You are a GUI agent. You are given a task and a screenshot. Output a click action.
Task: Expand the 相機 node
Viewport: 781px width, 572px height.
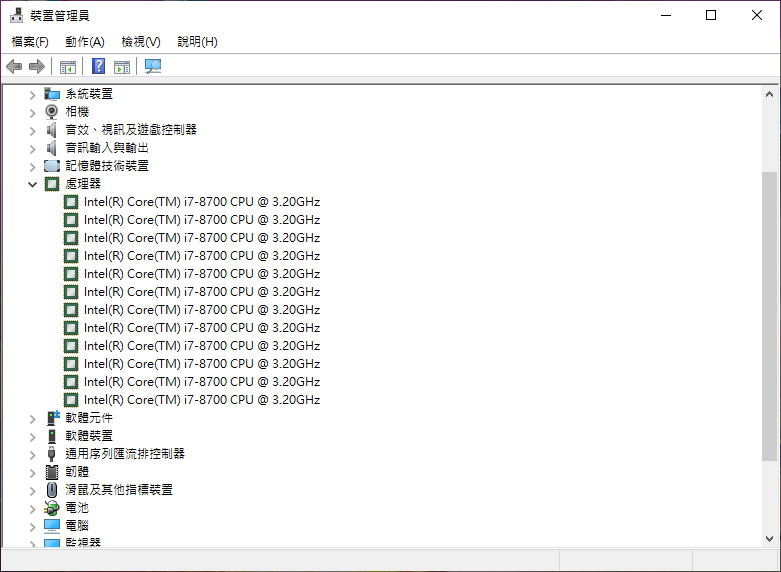32,113
